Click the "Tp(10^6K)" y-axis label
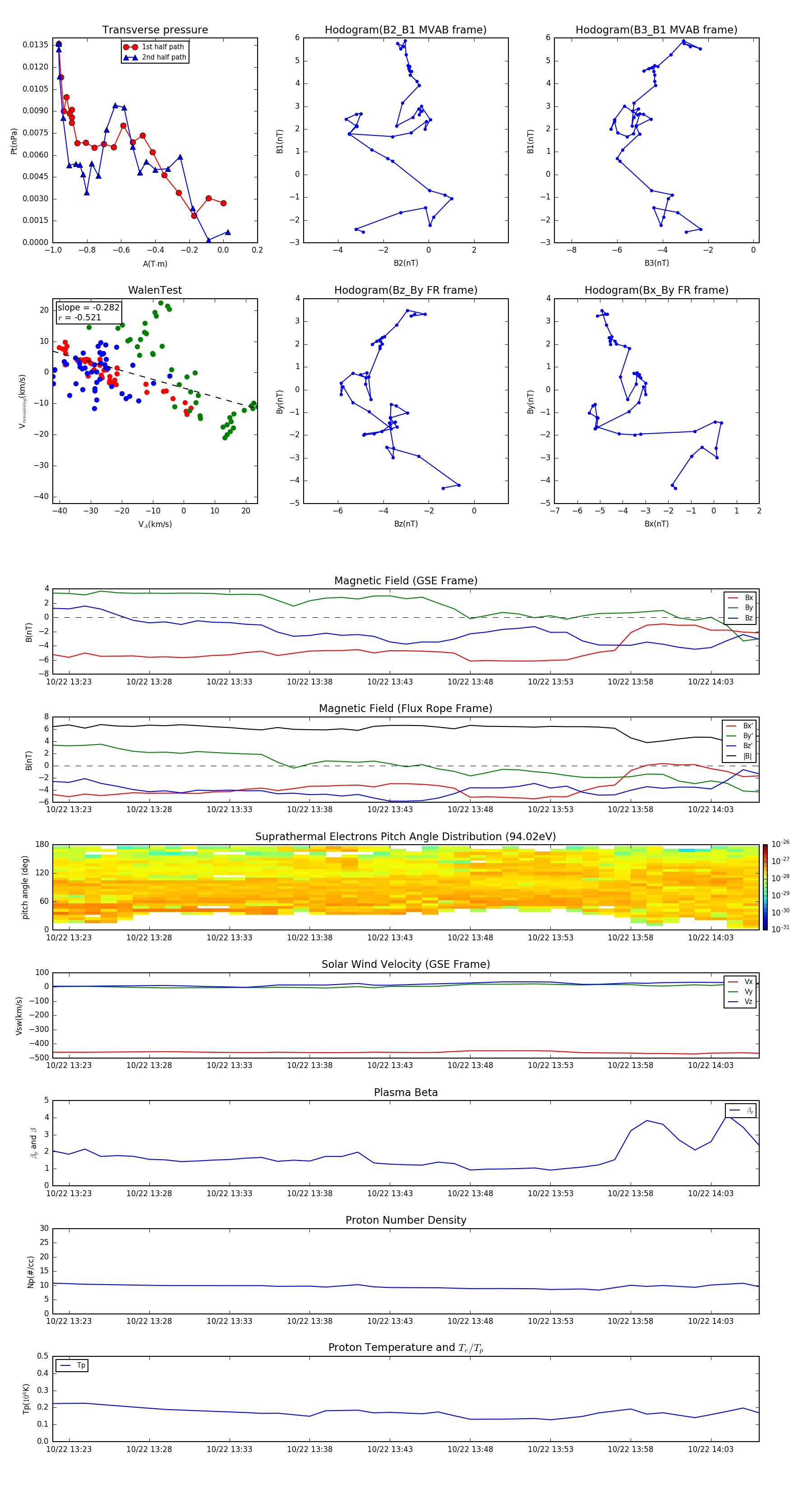The height and width of the screenshot is (1489, 812). tap(26, 1399)
